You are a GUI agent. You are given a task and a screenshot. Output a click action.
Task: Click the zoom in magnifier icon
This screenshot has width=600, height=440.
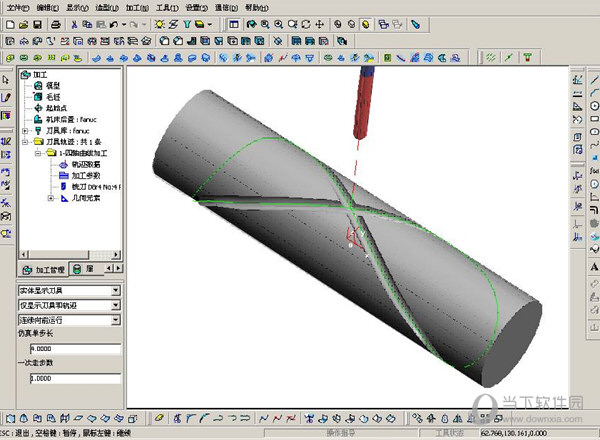coord(279,25)
